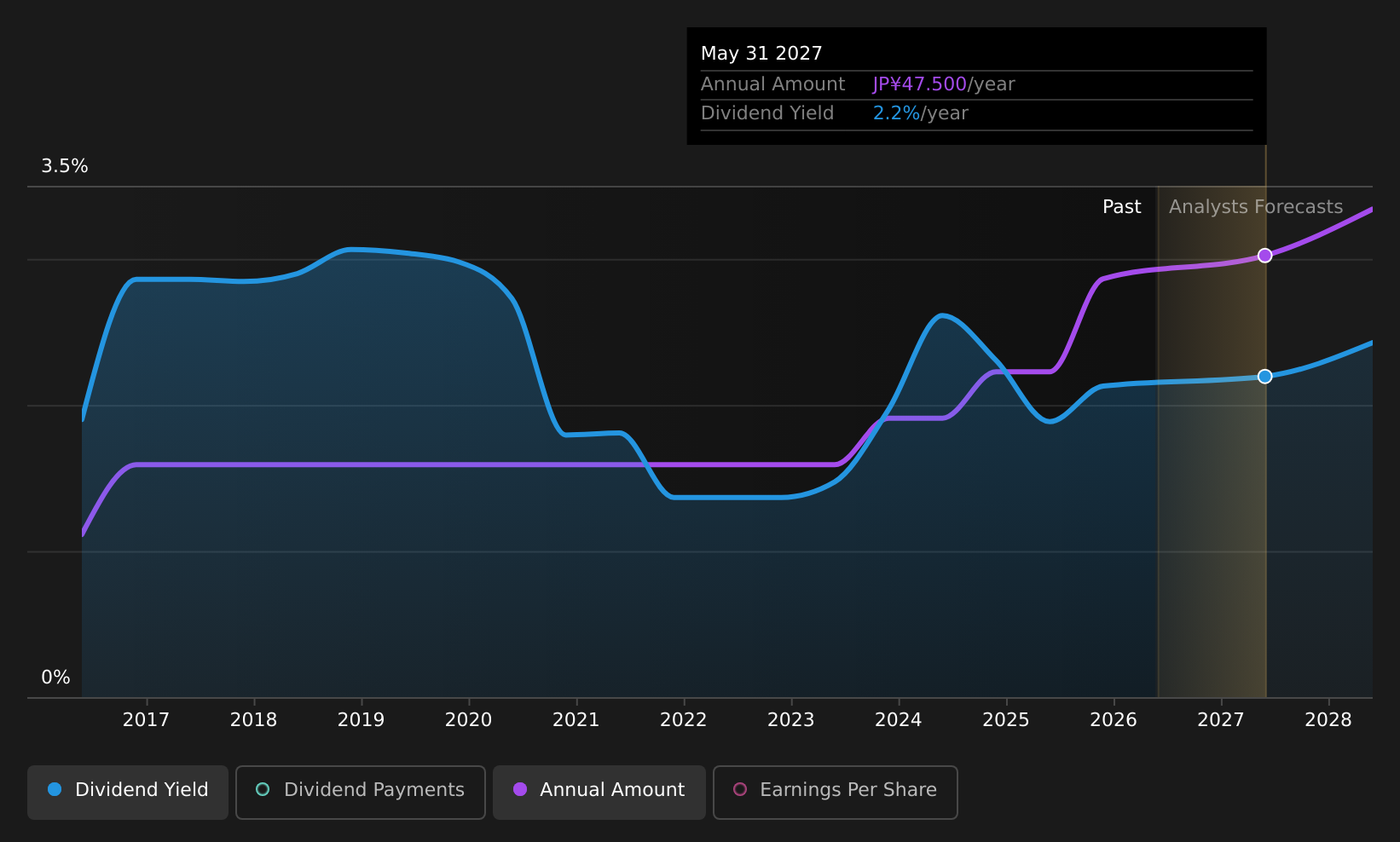Screen dimensions: 1400x842
Task: Click the 2024 x-axis label
Action: tap(898, 720)
